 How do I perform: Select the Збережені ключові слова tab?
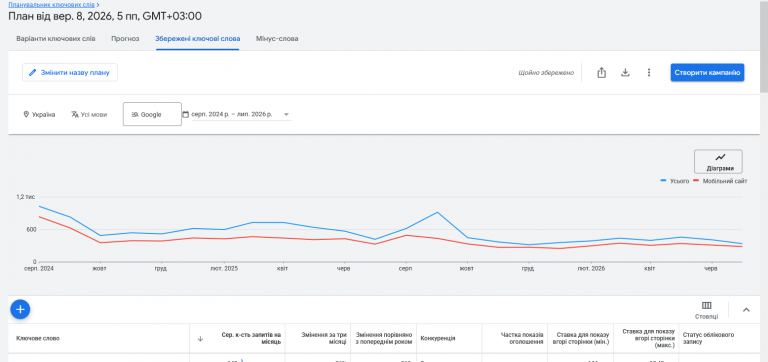[x=198, y=39]
